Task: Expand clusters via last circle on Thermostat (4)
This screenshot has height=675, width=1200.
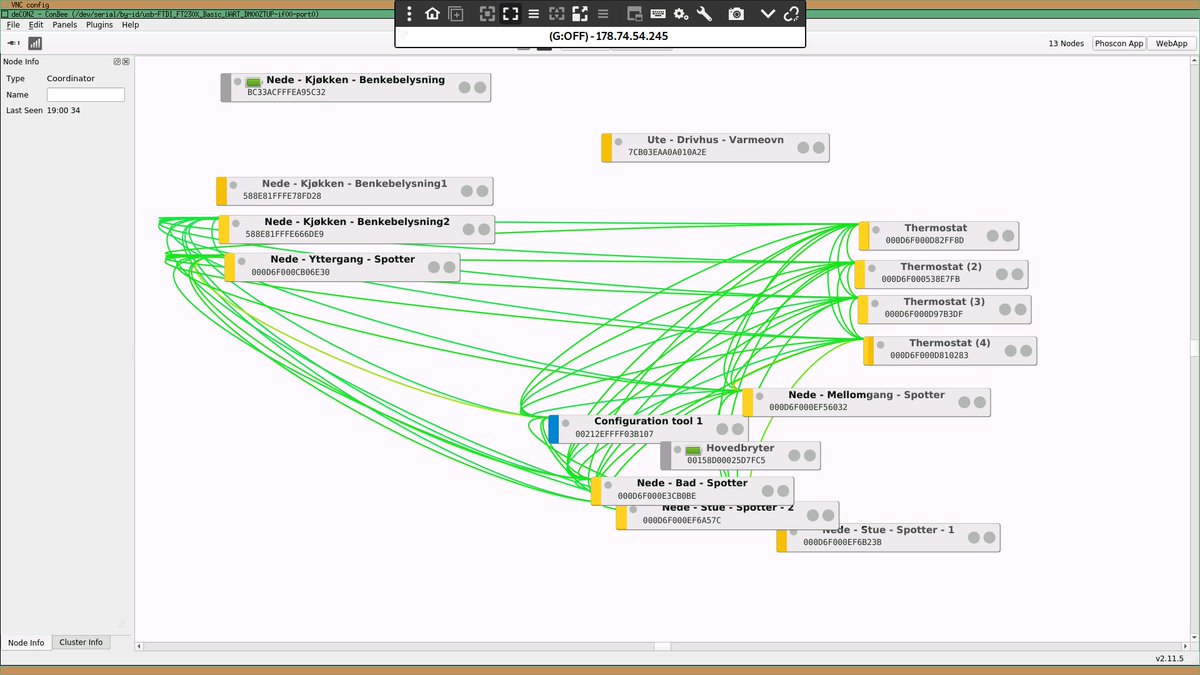Action: 1026,351
